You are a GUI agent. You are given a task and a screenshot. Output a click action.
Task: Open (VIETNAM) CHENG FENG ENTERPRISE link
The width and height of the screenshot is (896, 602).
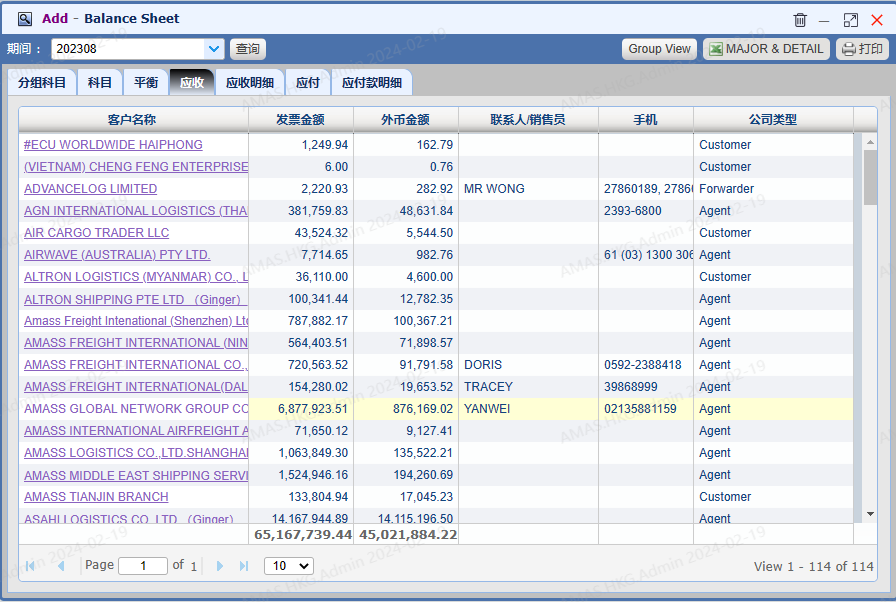(x=136, y=167)
